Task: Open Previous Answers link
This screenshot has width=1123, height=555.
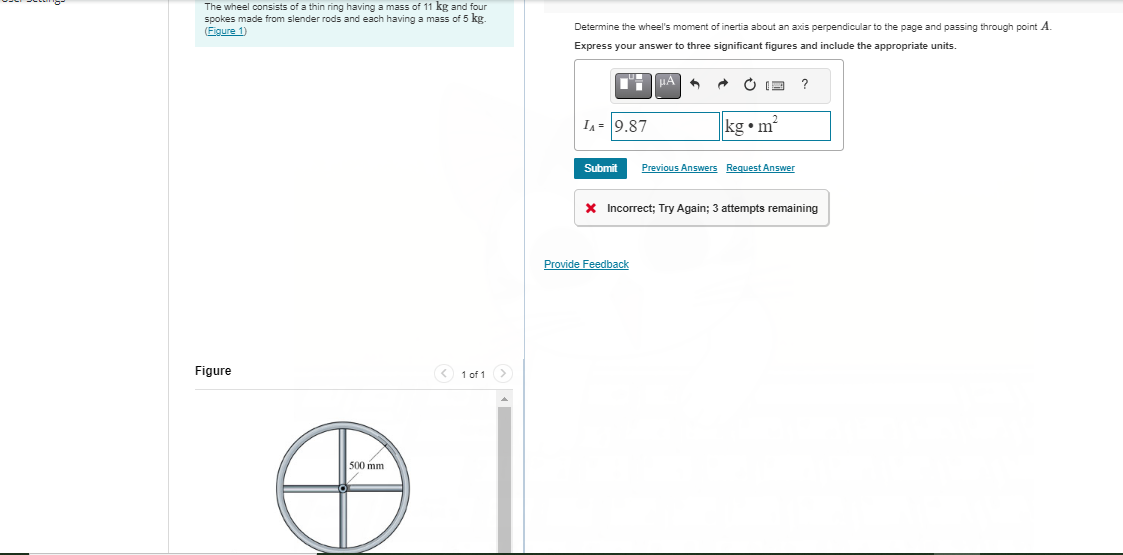Action: pos(679,168)
